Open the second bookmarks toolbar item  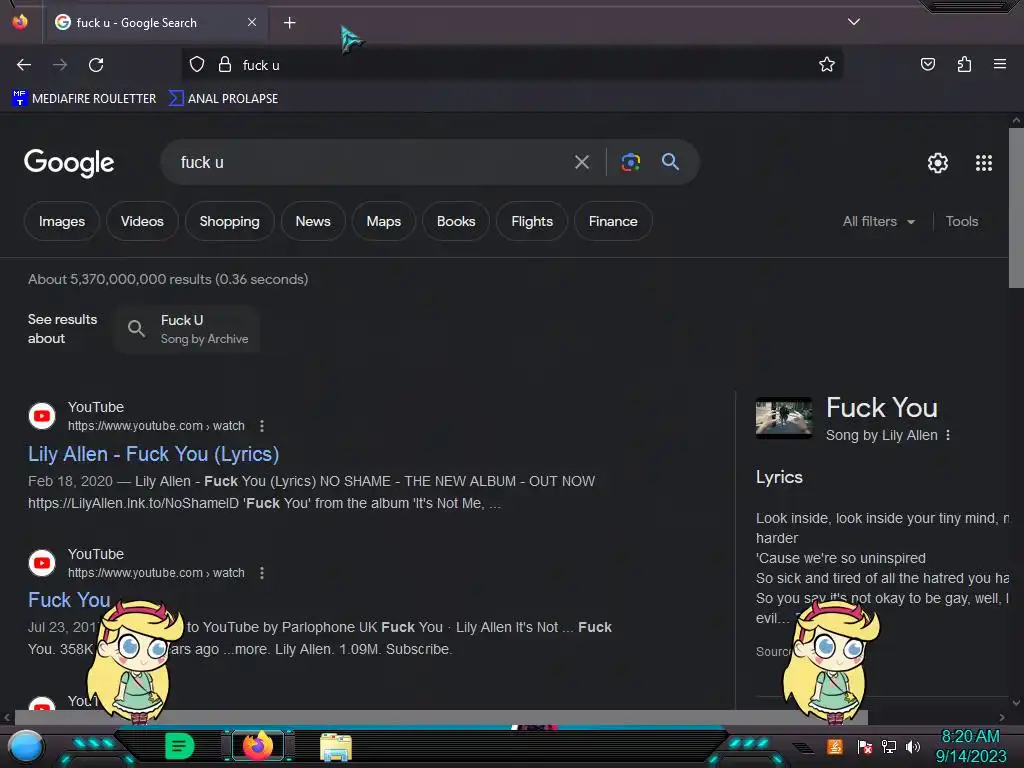click(x=224, y=99)
